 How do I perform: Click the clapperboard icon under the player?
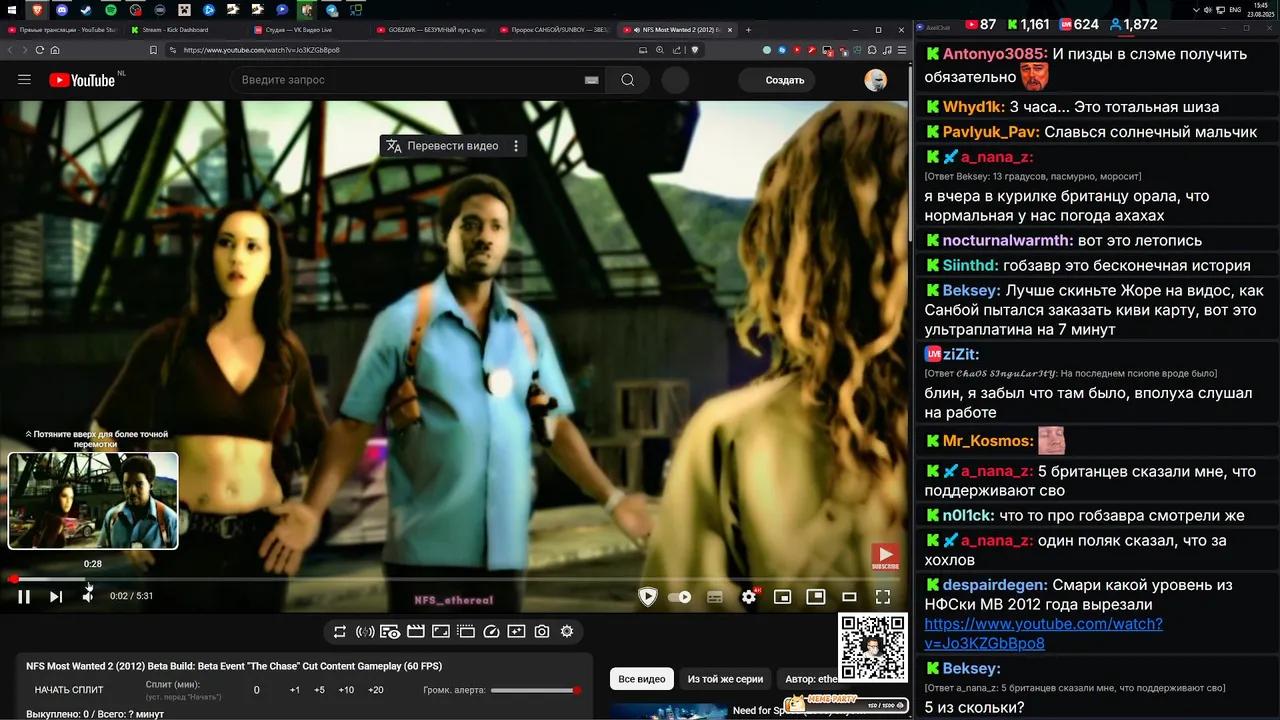[x=415, y=632]
